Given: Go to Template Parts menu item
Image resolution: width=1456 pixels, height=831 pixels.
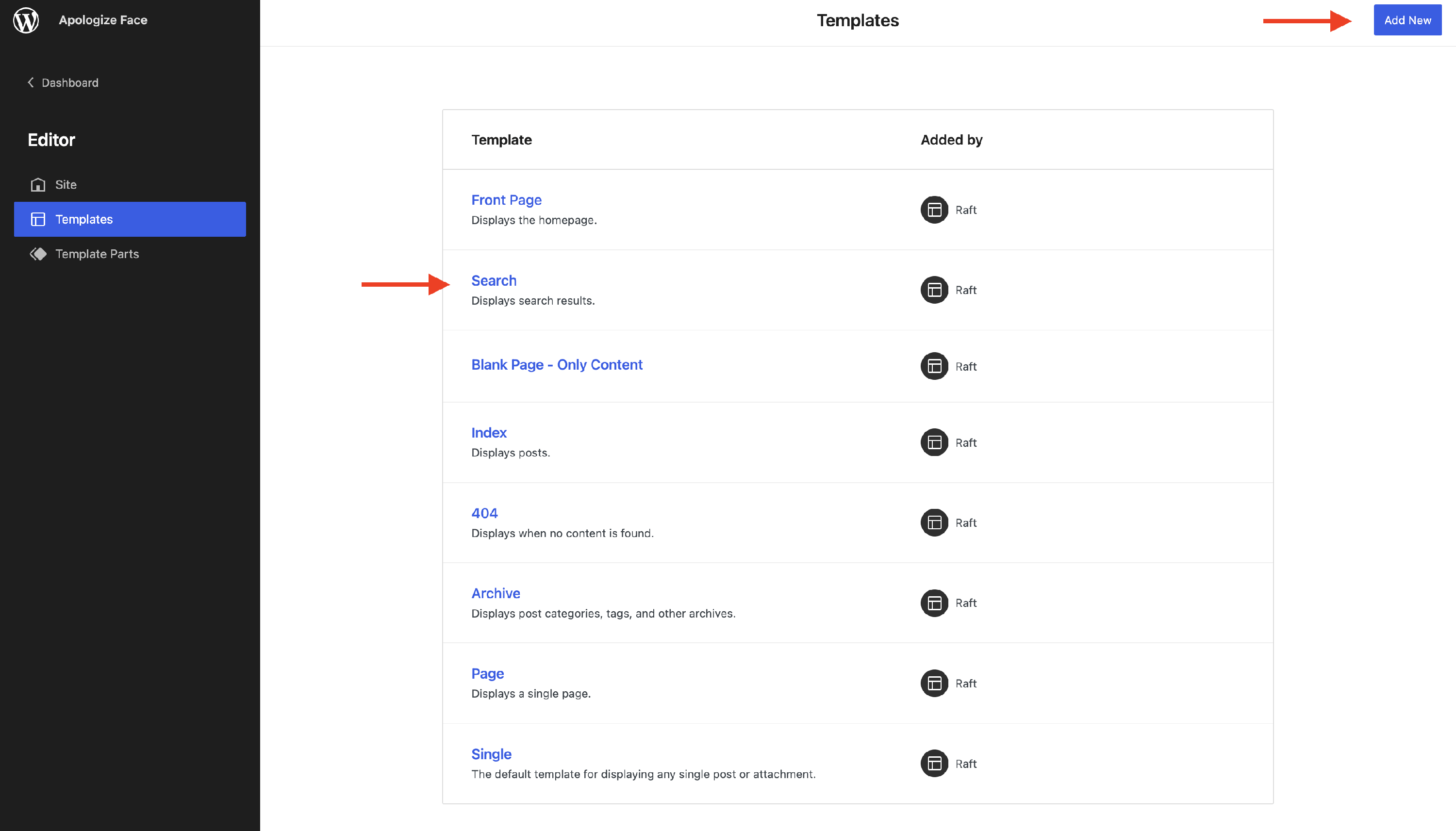Looking at the screenshot, I should [x=97, y=254].
